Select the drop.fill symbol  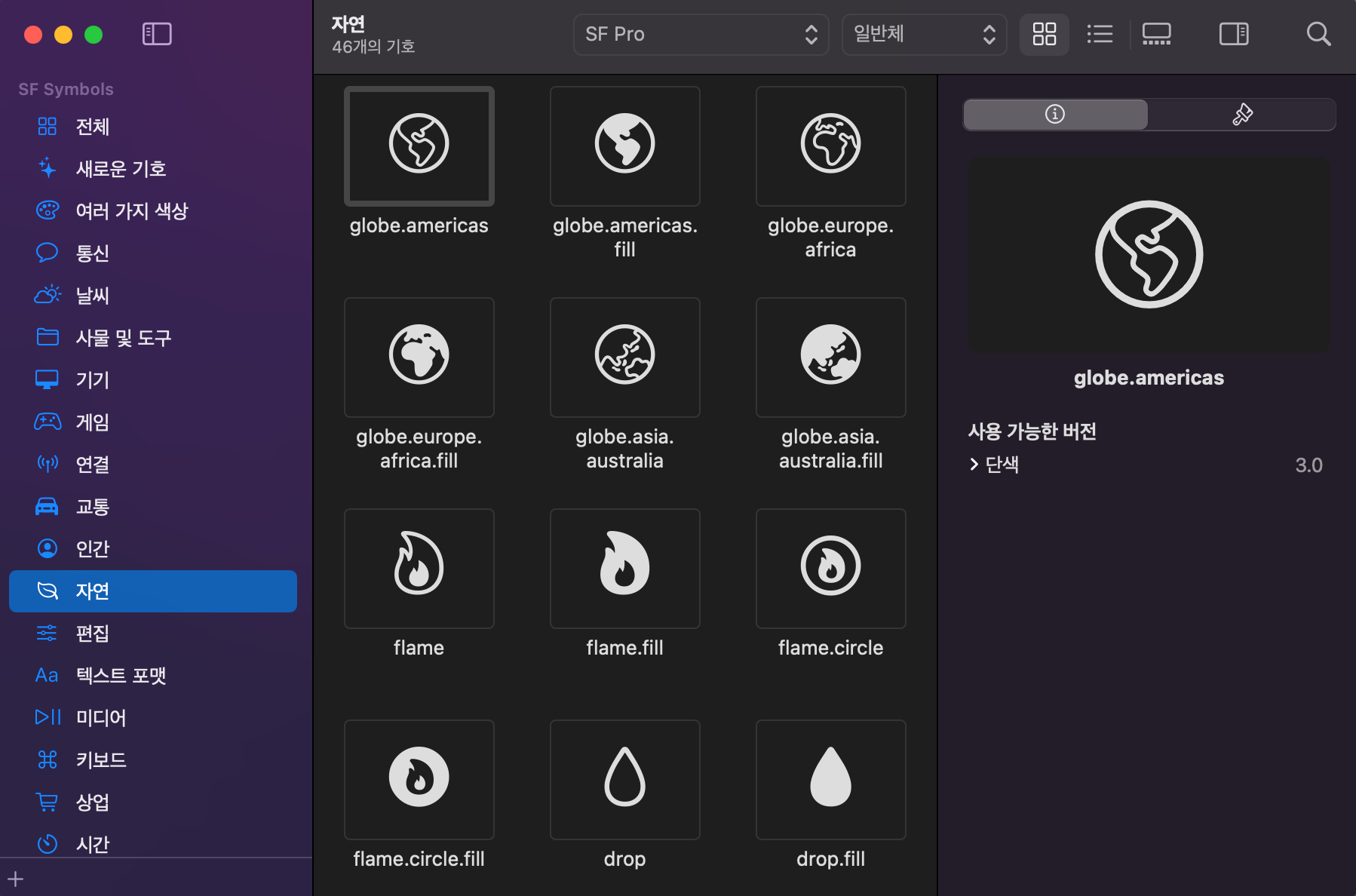click(831, 780)
